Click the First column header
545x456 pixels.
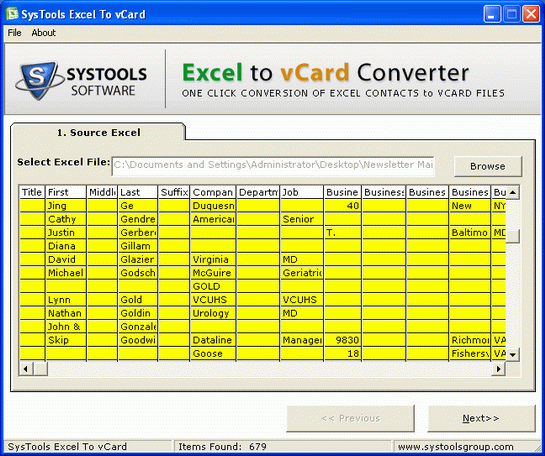[x=66, y=192]
